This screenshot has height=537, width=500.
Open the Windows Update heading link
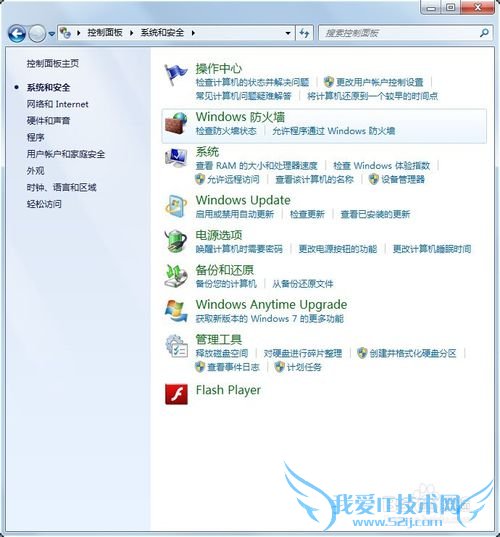click(x=243, y=200)
